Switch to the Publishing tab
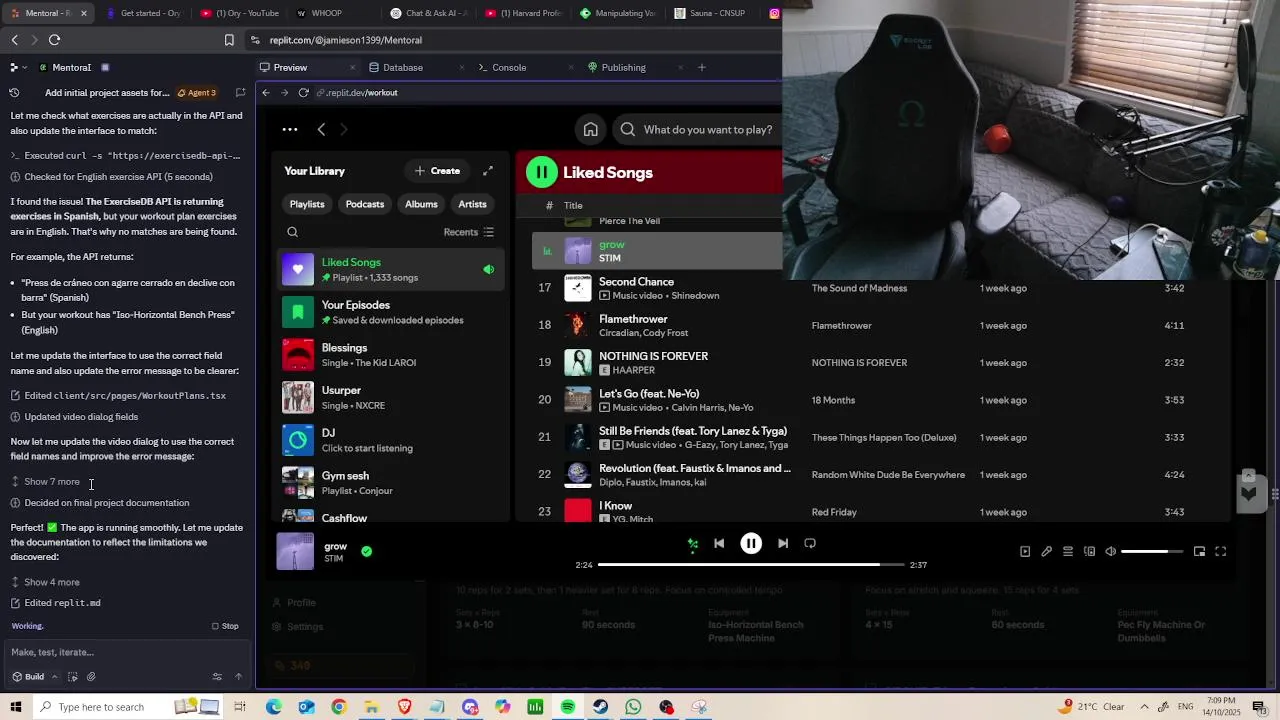Image resolution: width=1280 pixels, height=720 pixels. (623, 67)
